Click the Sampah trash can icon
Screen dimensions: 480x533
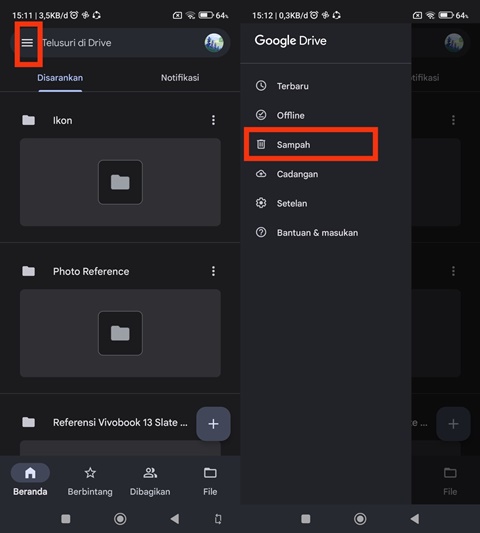(x=261, y=144)
